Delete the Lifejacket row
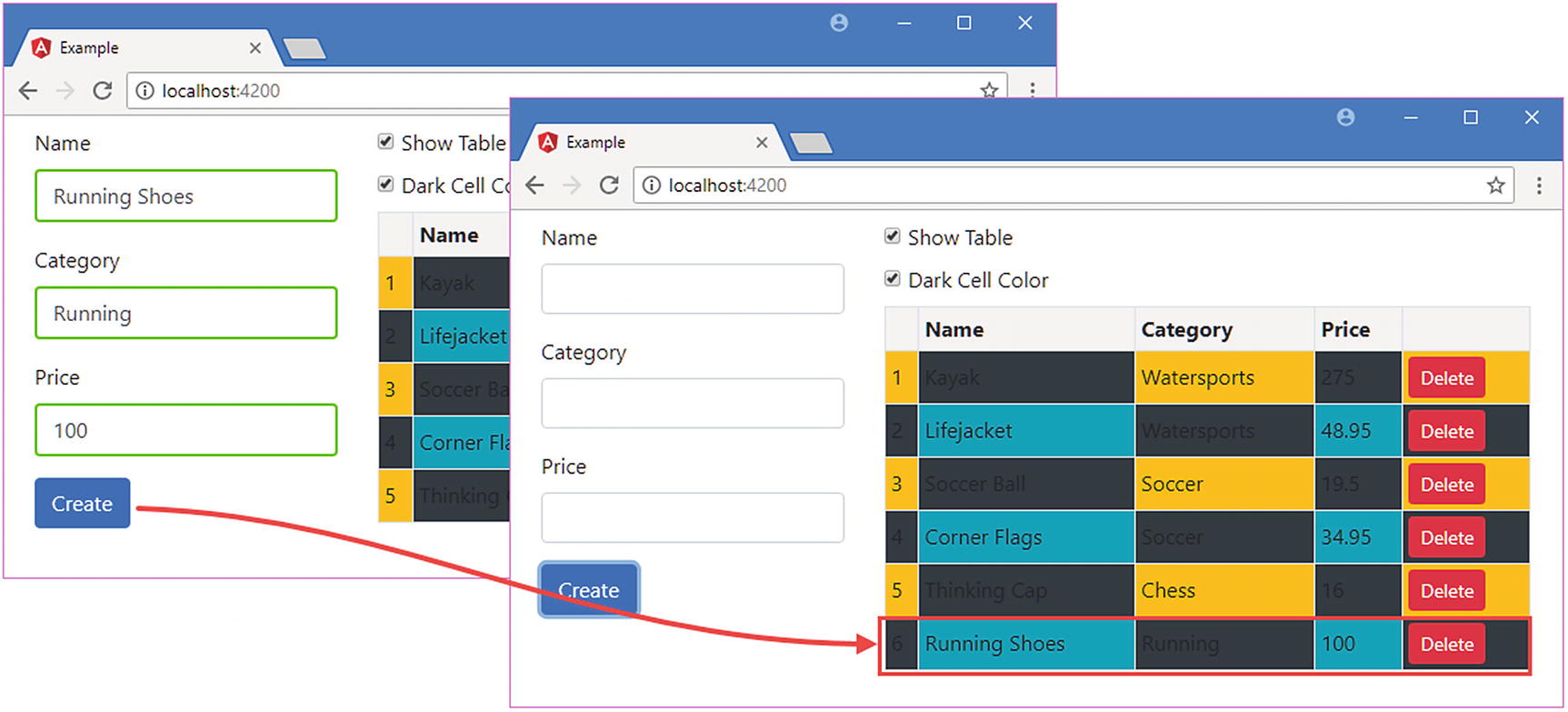This screenshot has height=712, width=1568. point(1446,431)
